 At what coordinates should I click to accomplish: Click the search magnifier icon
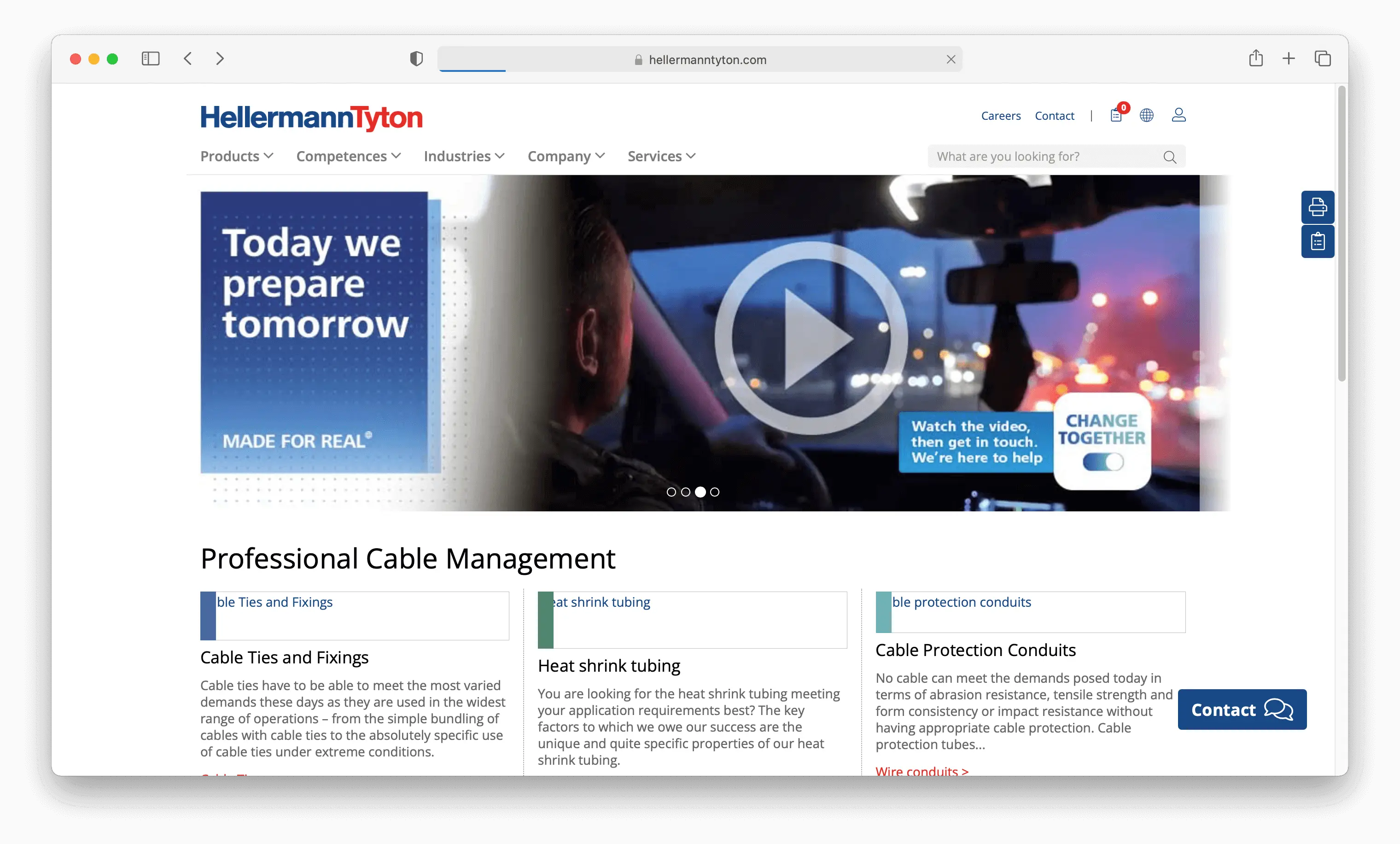point(1169,157)
